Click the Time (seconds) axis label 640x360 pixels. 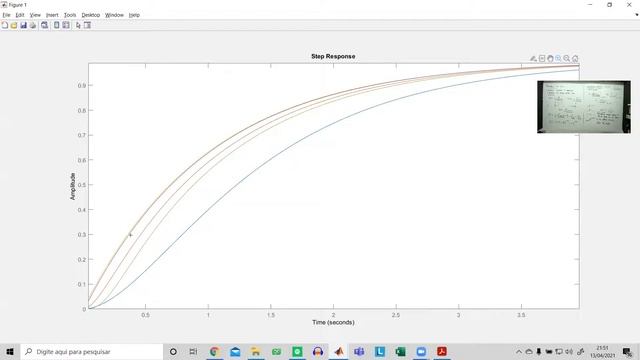(x=333, y=322)
